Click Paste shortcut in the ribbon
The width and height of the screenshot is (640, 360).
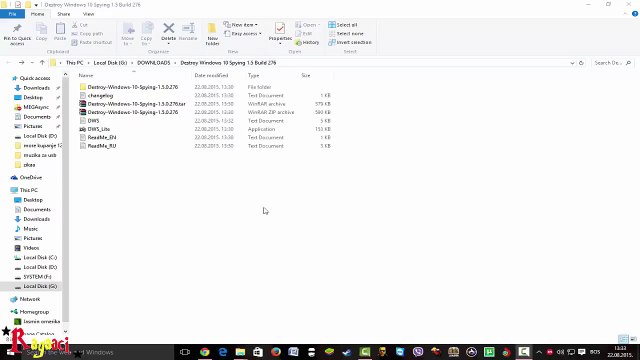pos(92,42)
